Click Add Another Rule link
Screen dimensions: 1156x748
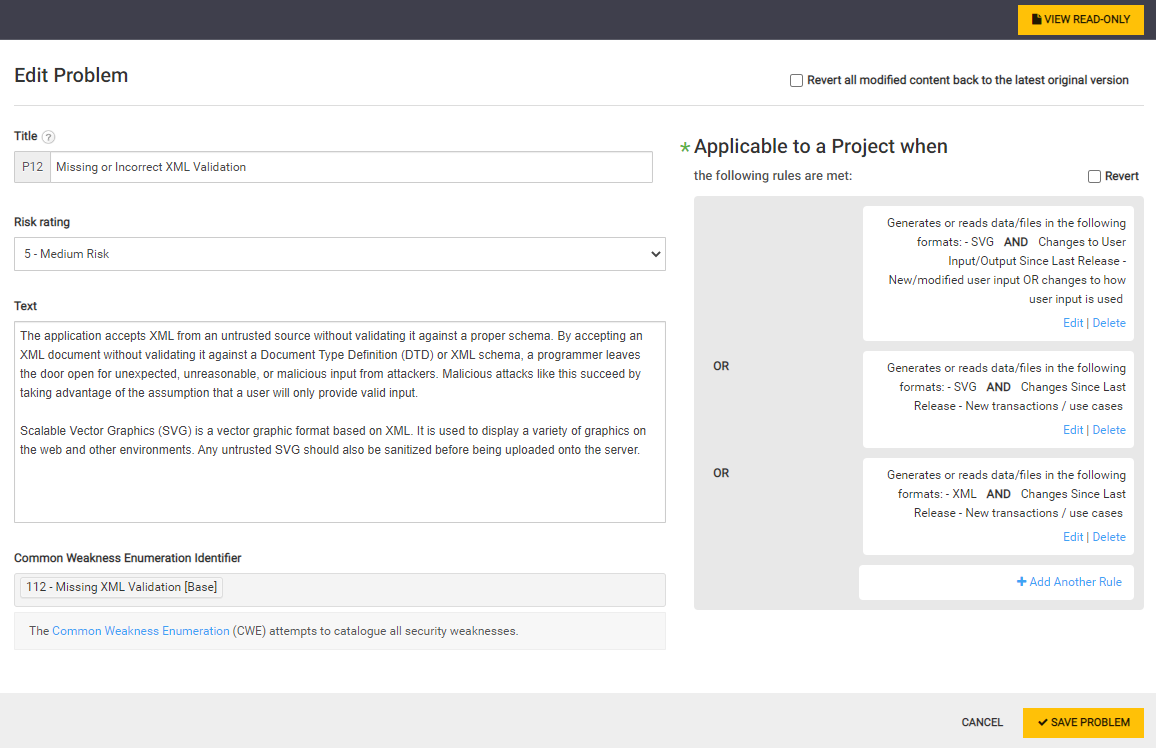(x=1075, y=582)
